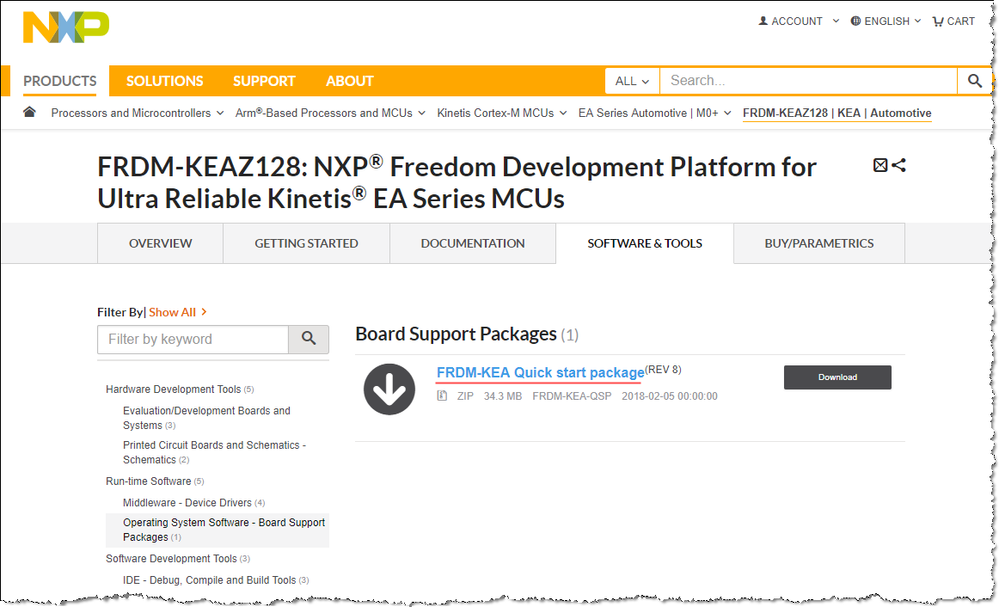
Task: Open the ALL search category dropdown
Action: [632, 81]
